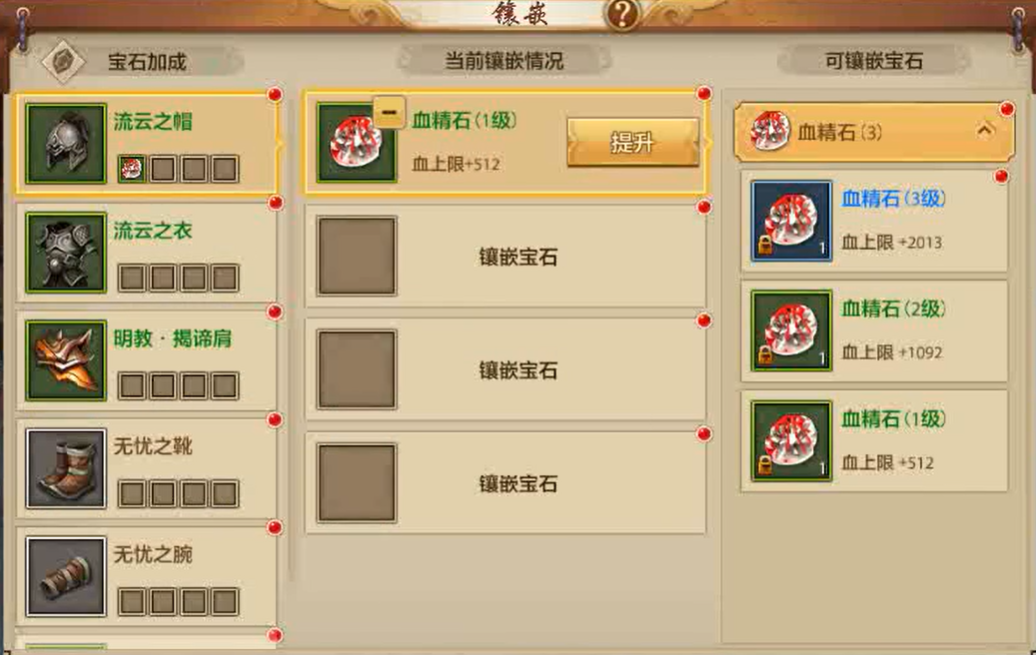Select the 无忧之靴 boots icon
The width and height of the screenshot is (1036, 655).
click(x=65, y=468)
